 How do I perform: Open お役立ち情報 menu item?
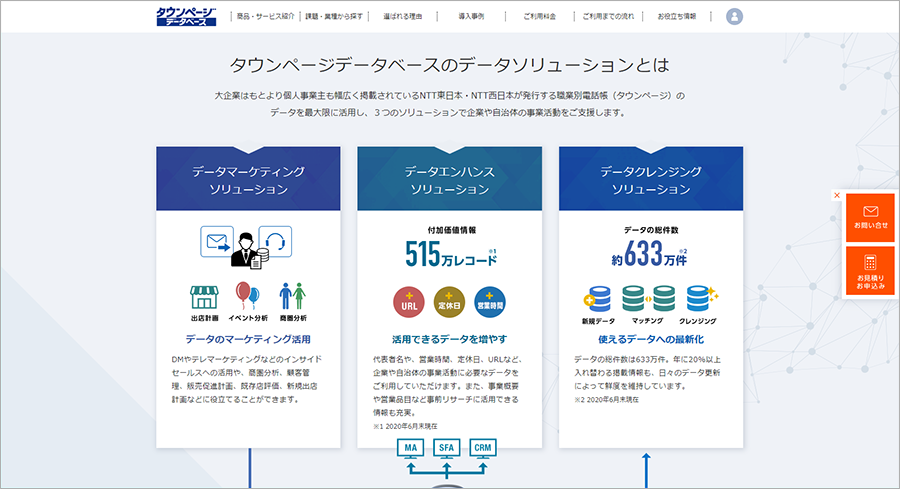click(x=677, y=16)
